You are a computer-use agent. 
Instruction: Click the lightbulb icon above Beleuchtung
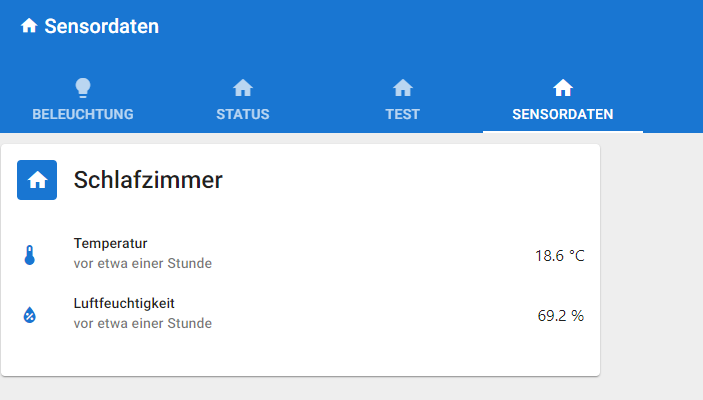(83, 88)
